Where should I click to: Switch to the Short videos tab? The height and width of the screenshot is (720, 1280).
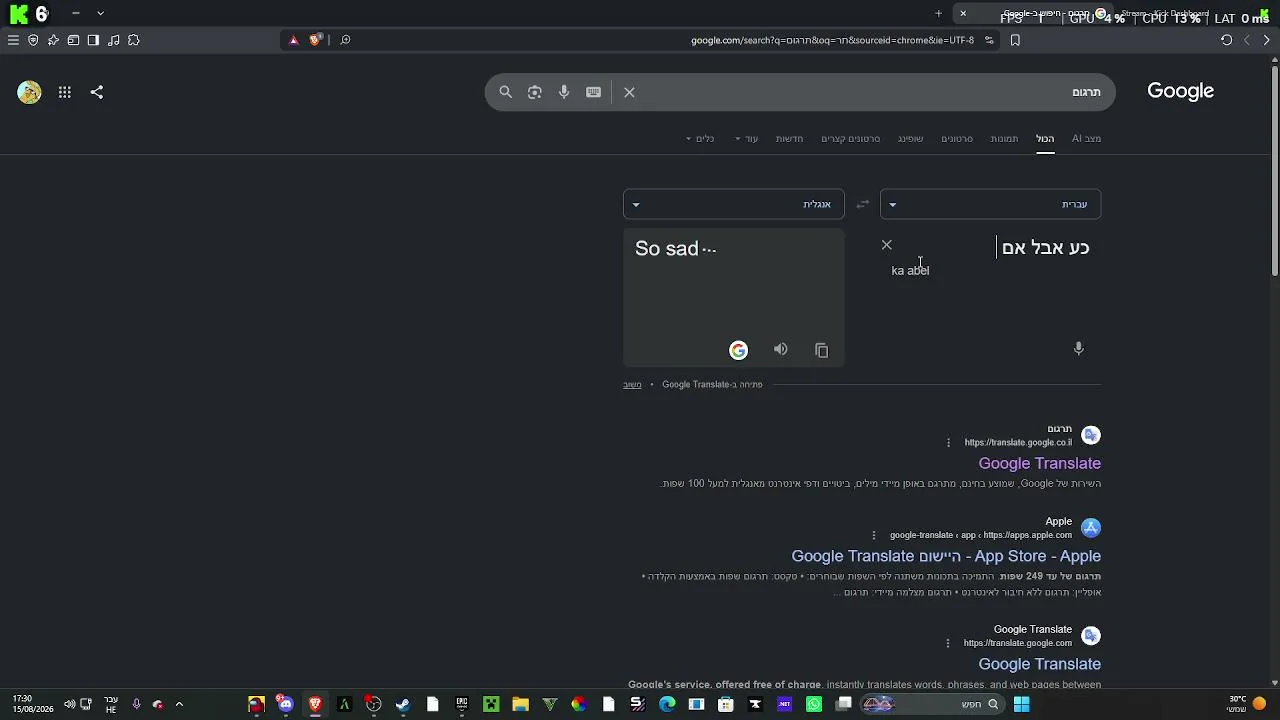[x=850, y=138]
